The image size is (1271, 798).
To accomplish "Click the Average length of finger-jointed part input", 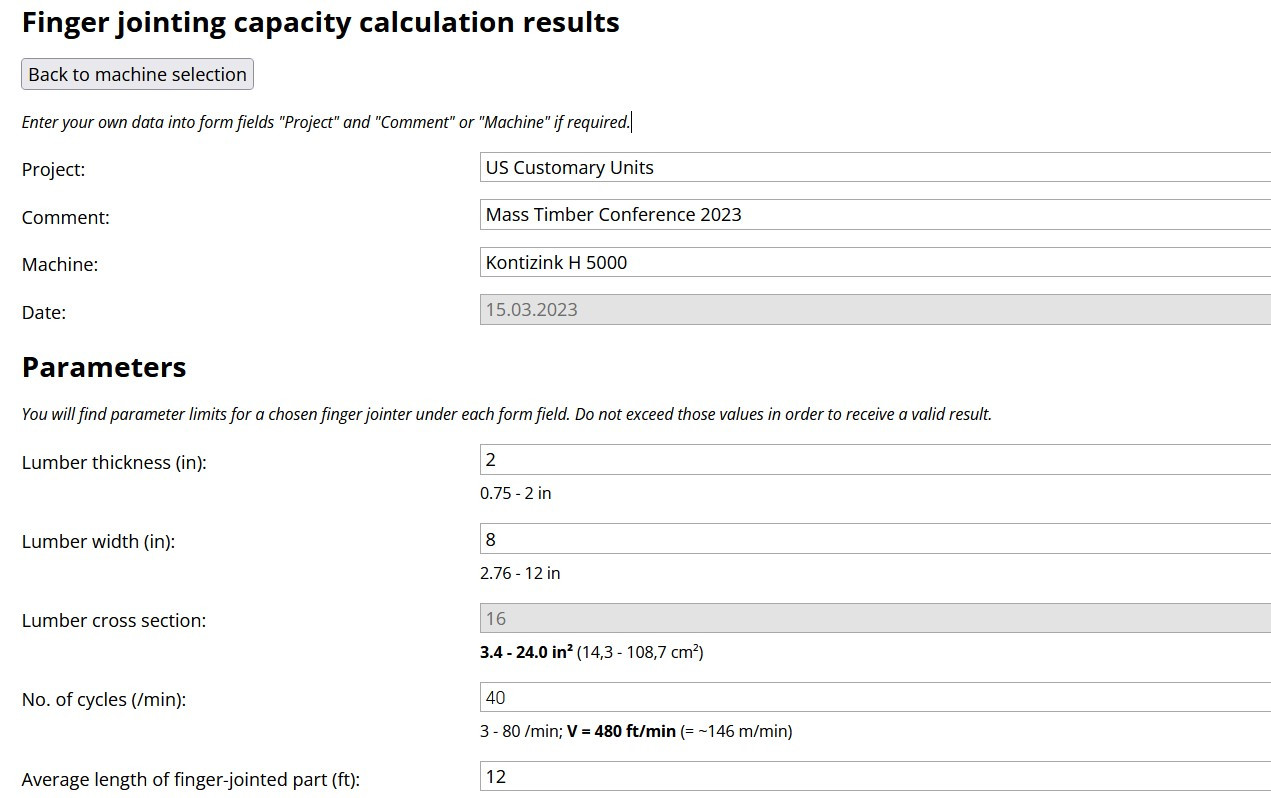I will [x=875, y=776].
